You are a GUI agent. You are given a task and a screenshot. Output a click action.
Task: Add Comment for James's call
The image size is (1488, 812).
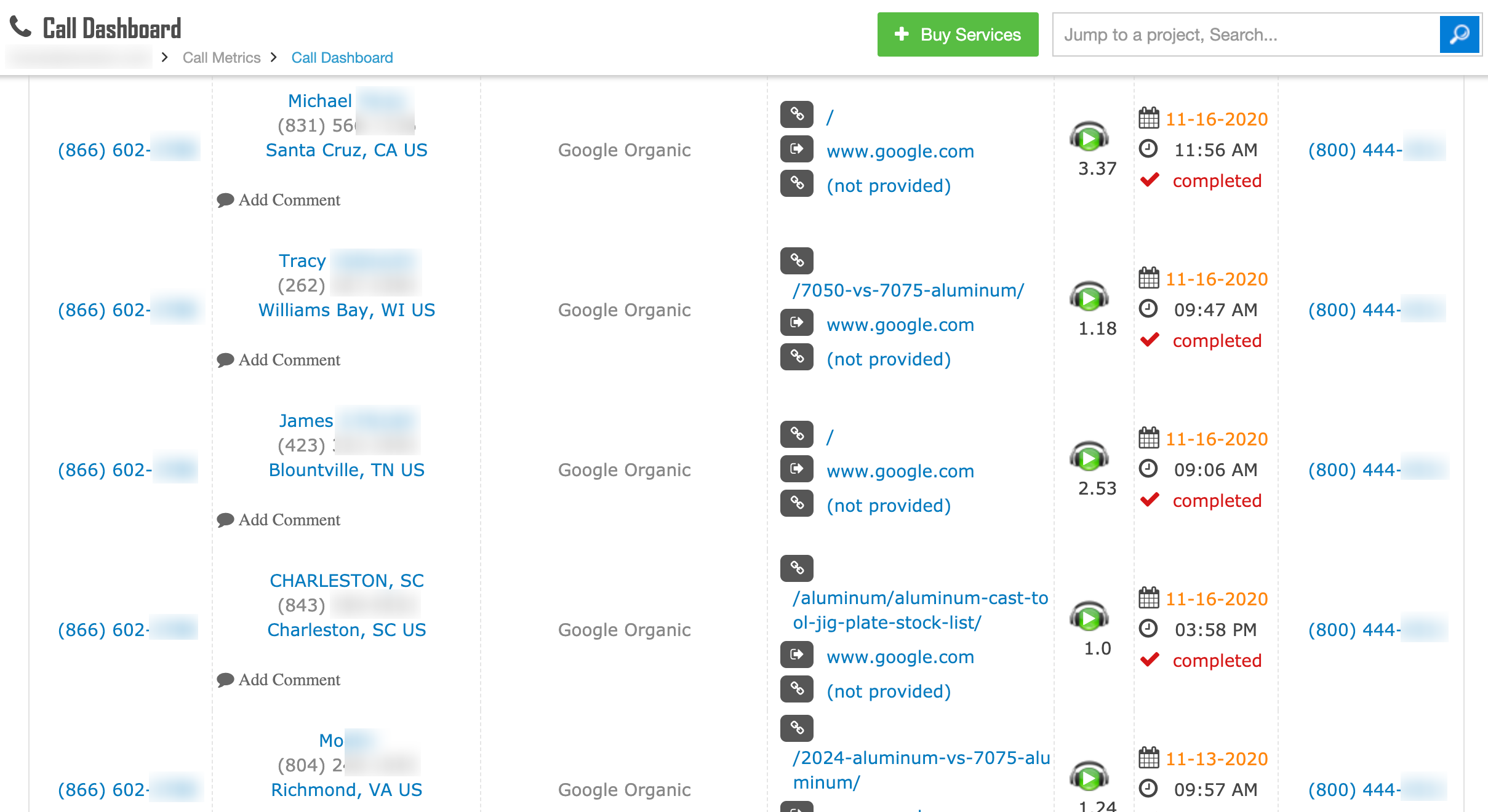(x=279, y=520)
